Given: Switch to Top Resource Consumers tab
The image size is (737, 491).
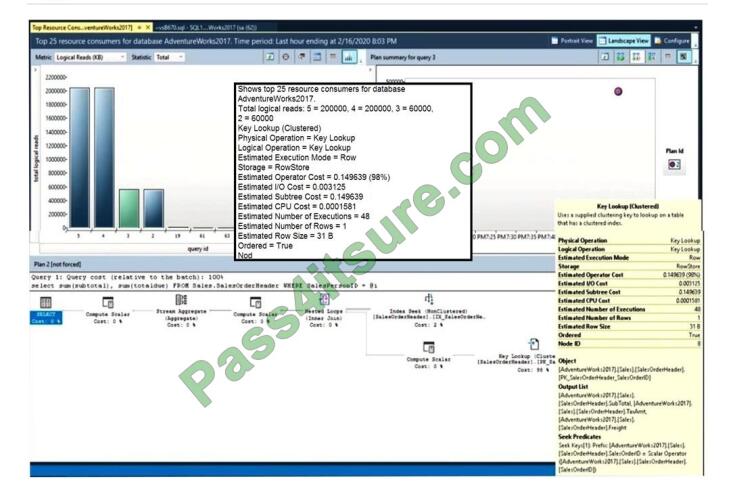Looking at the screenshot, I should 82,27.
